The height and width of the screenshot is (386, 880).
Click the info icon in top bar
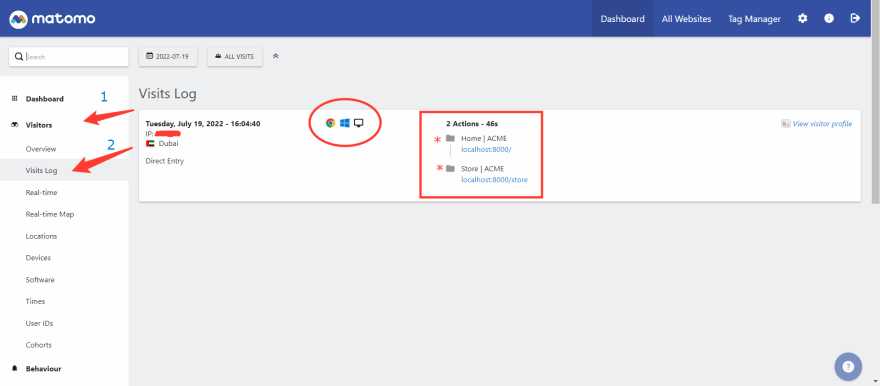(829, 19)
